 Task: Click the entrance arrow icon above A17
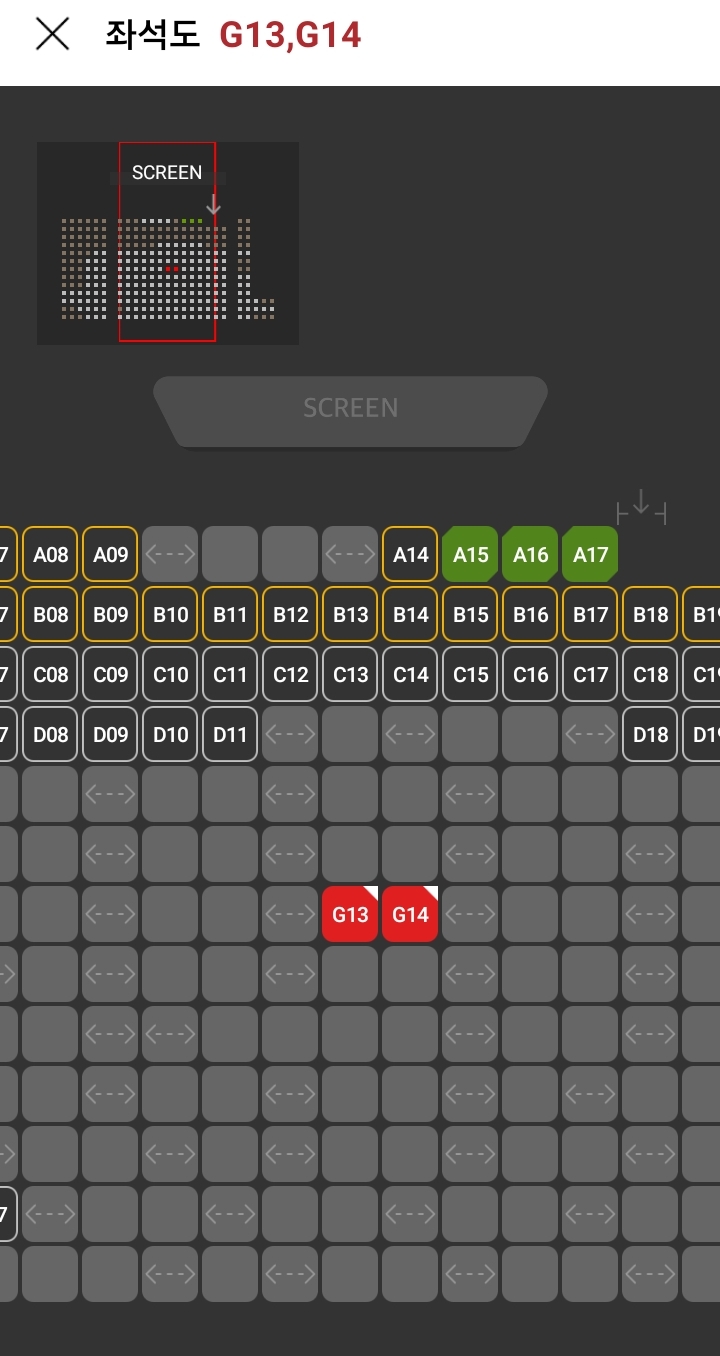pyautogui.click(x=641, y=506)
